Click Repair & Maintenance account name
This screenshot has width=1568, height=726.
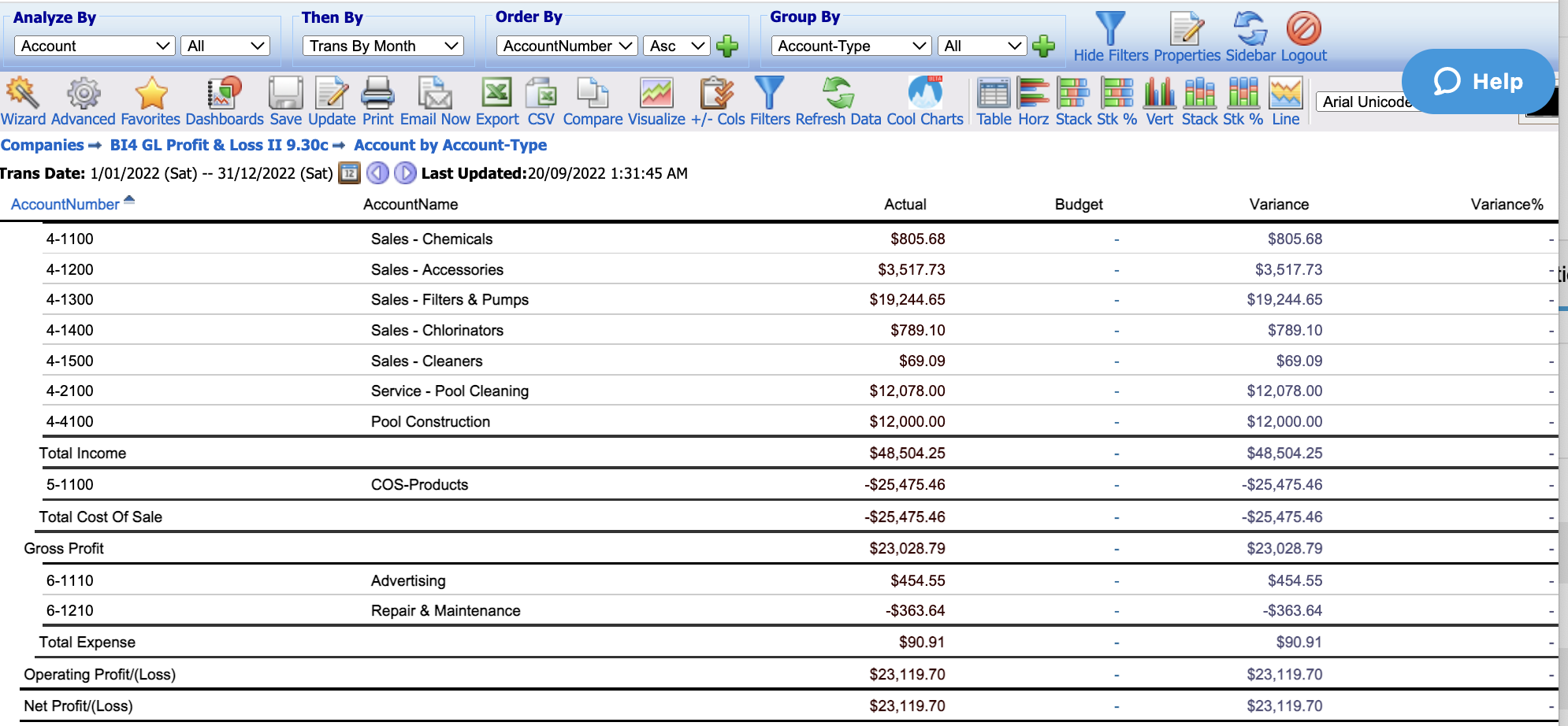tap(446, 610)
